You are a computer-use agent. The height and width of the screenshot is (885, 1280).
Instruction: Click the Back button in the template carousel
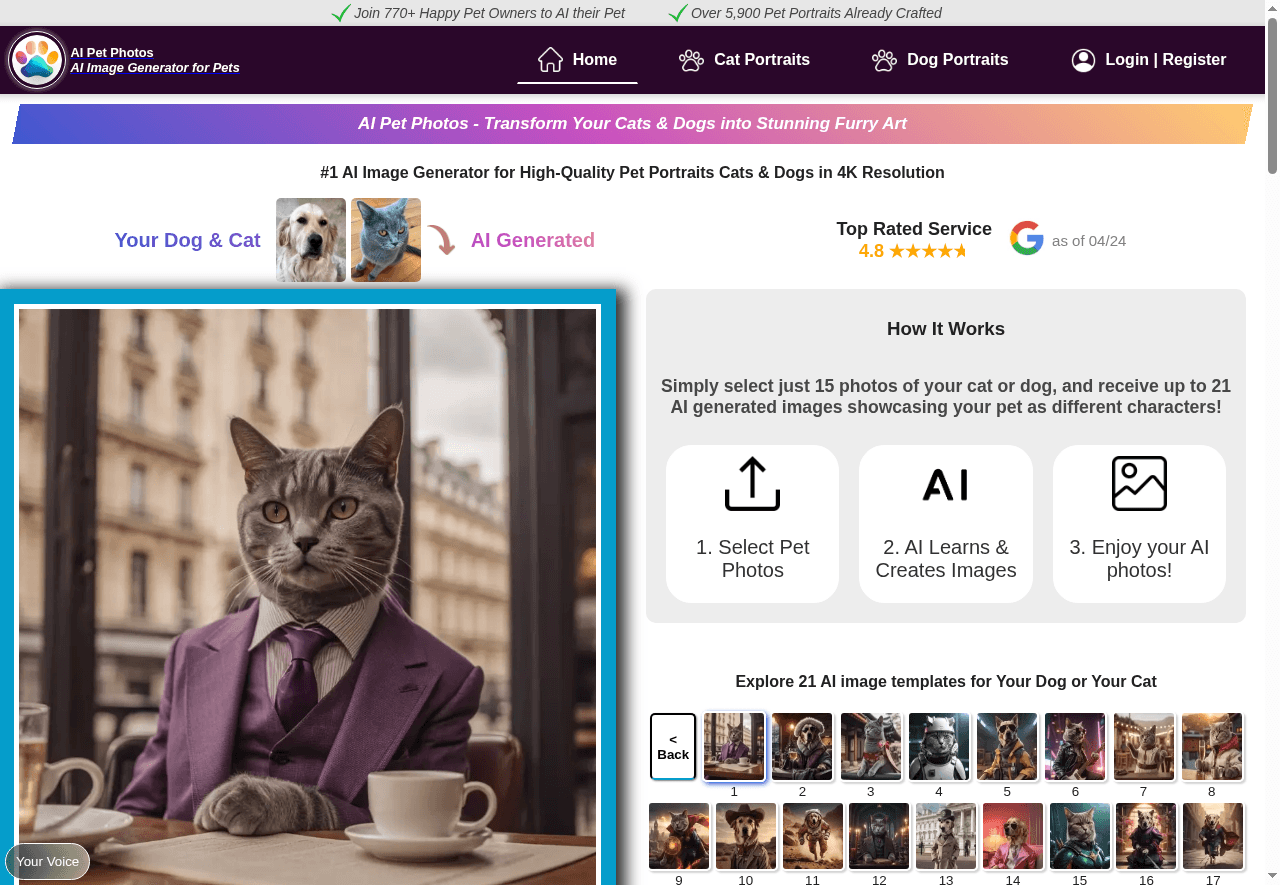tap(672, 747)
